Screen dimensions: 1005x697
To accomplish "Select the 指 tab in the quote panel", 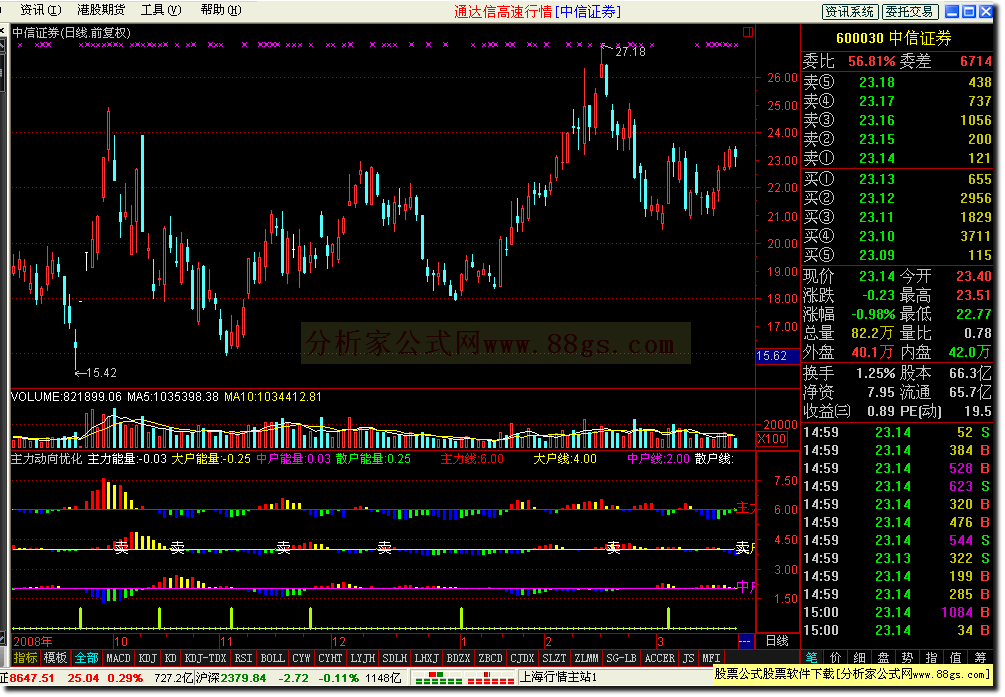I will point(932,658).
